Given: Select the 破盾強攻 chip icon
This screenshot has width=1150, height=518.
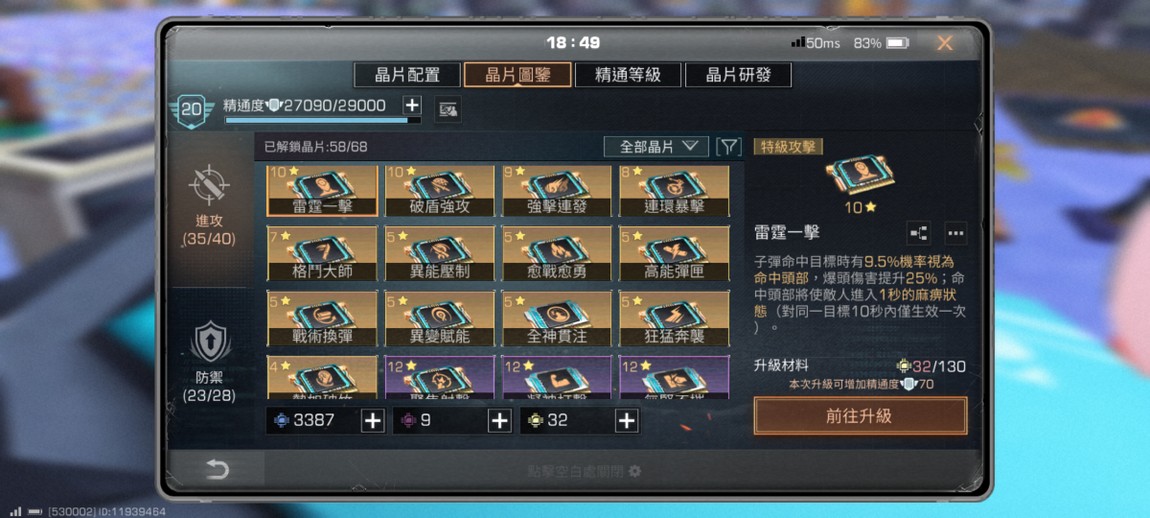Looking at the screenshot, I should (x=439, y=191).
